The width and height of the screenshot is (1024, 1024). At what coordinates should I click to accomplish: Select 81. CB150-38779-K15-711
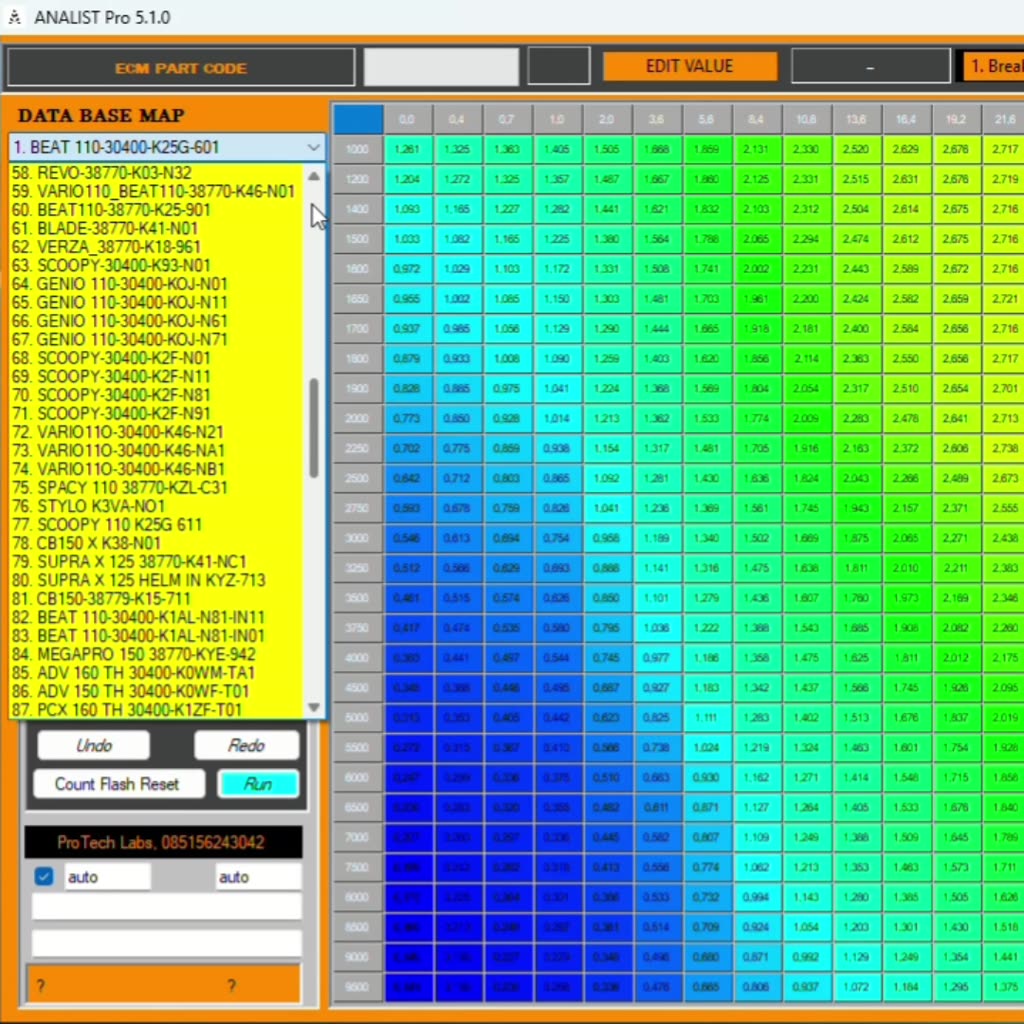(155, 598)
